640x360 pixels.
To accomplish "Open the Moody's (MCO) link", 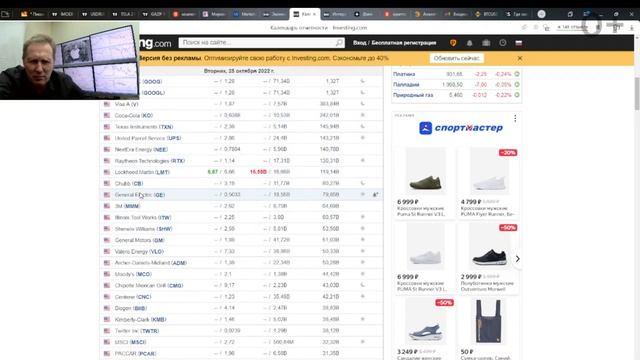I will point(133,274).
